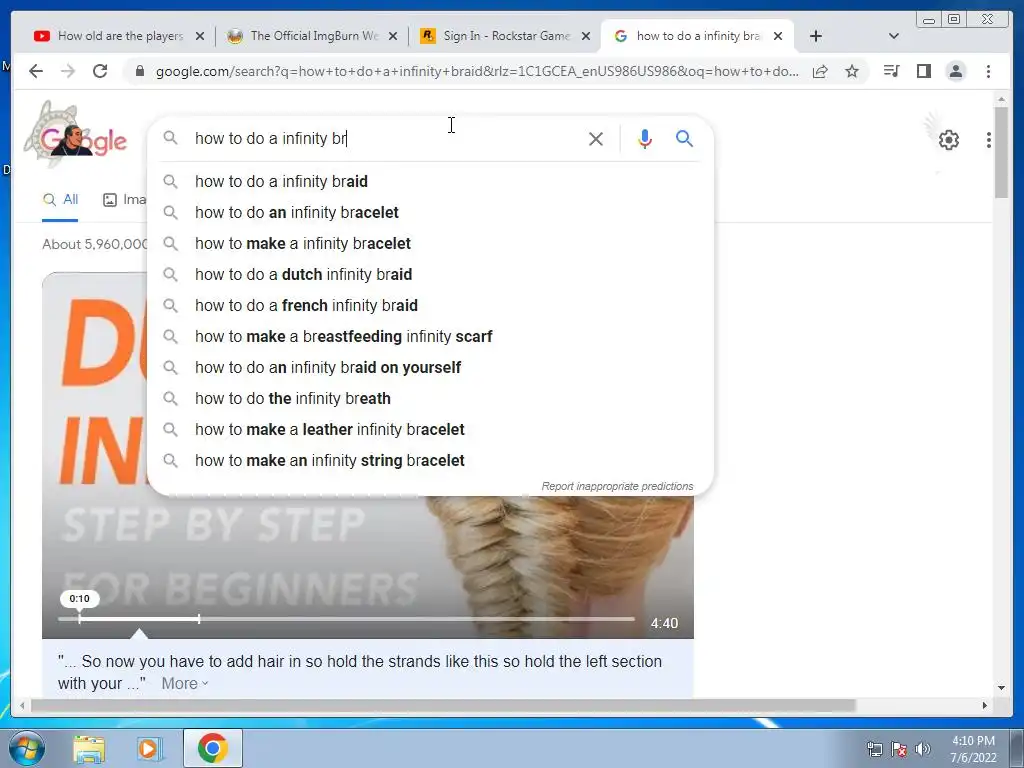Select the All results tab
Screen dimensions: 1024x768
pos(60,200)
